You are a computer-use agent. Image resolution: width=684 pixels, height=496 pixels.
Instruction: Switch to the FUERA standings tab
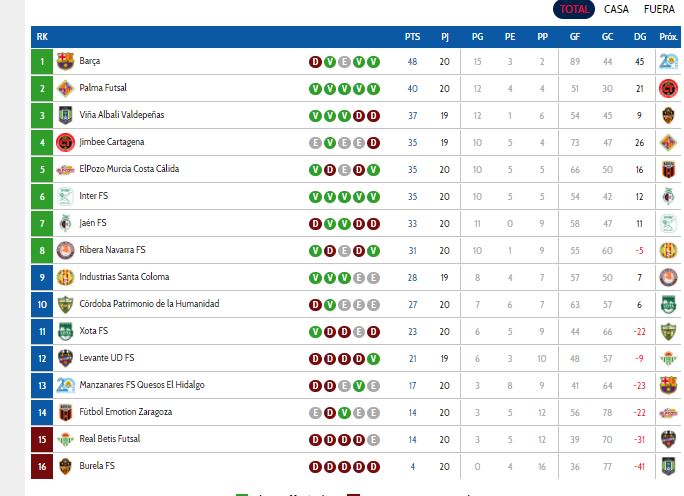tap(660, 9)
